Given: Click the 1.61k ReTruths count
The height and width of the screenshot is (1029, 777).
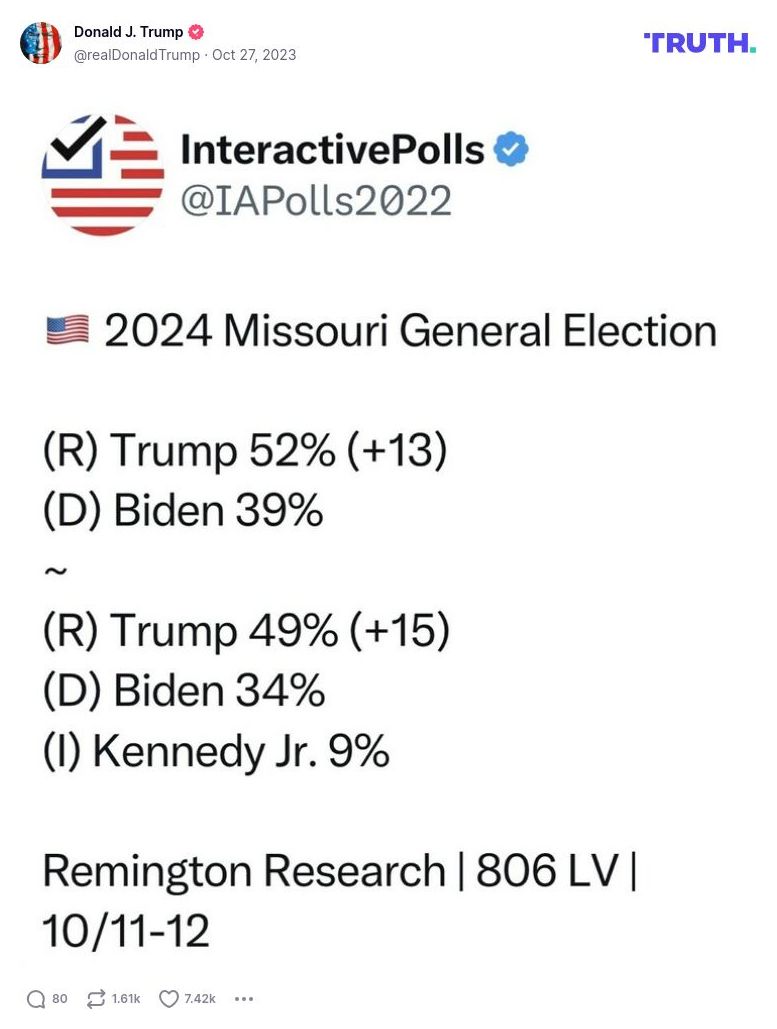Looking at the screenshot, I should point(126,999).
